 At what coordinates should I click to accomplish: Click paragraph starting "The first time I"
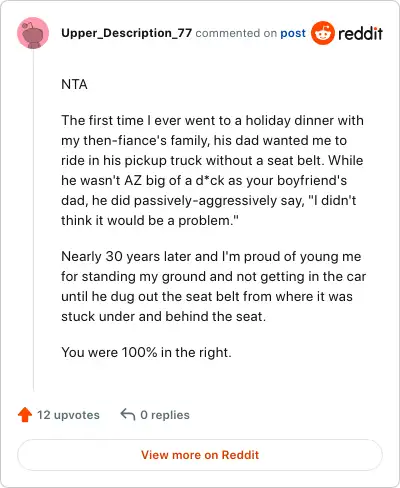tap(213, 170)
